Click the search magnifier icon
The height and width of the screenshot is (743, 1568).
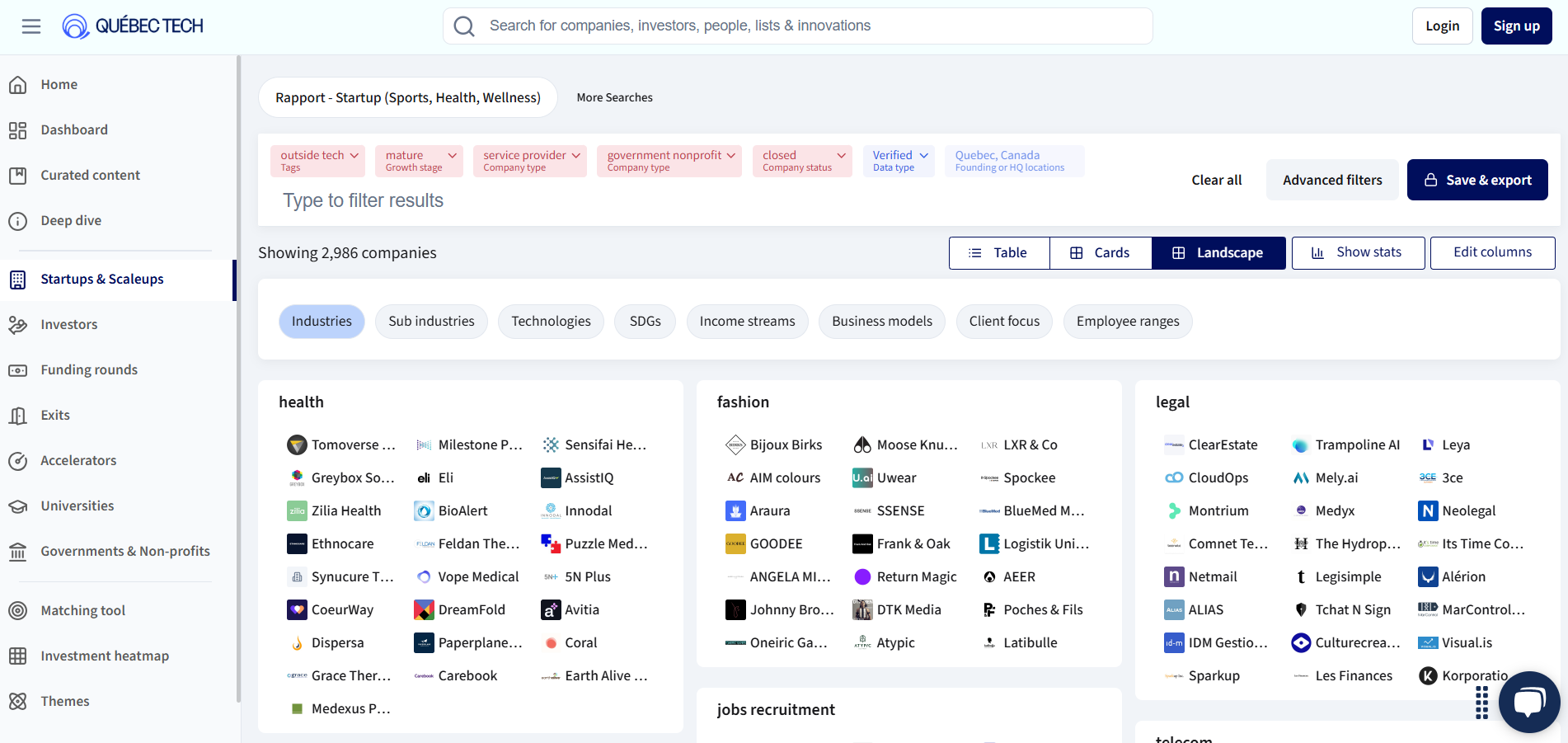[464, 26]
